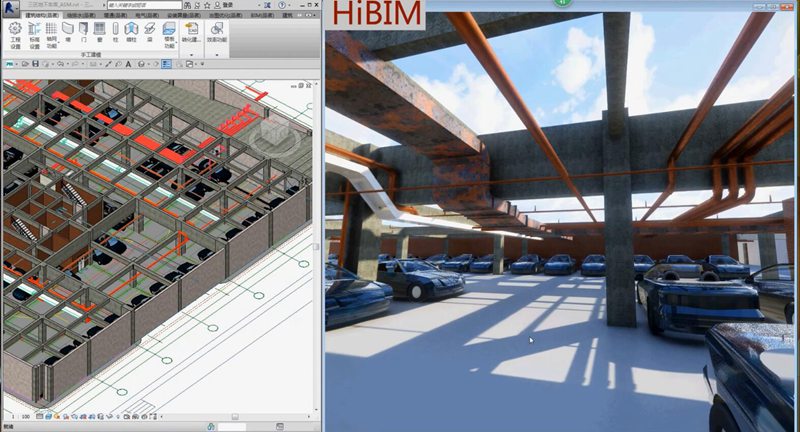Click the 工程设置 gear icon
Image resolution: width=800 pixels, height=432 pixels.
(14, 29)
